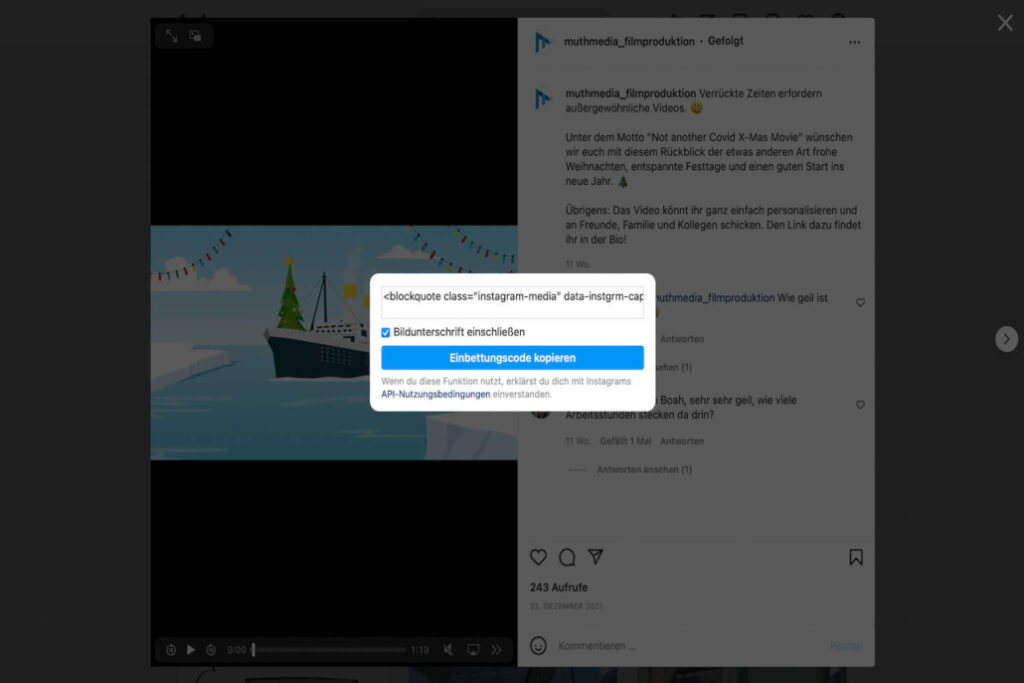This screenshot has width=1024, height=683.
Task: Enter fullscreen with the expand arrows icon
Action: coord(172,35)
